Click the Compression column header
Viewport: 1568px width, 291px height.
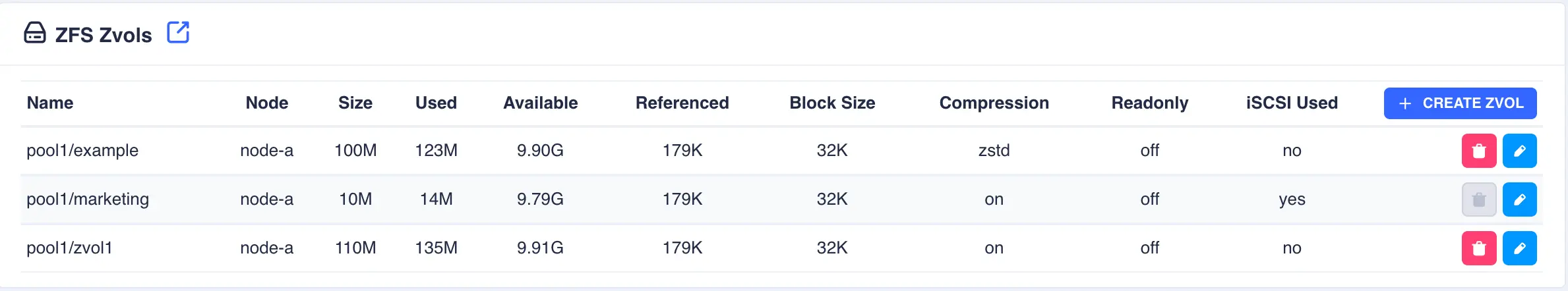click(x=994, y=103)
